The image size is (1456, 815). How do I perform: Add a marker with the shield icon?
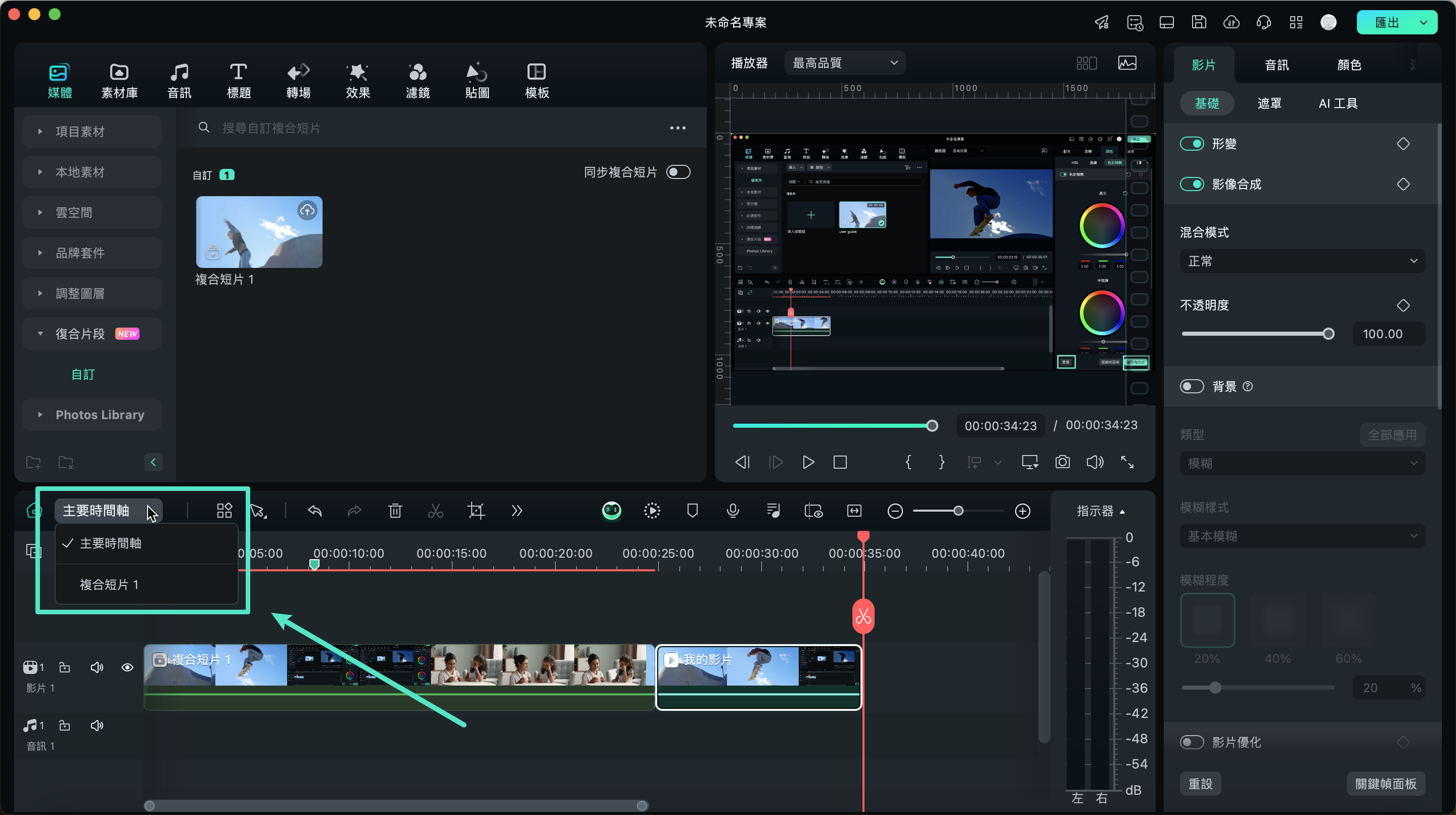click(693, 511)
